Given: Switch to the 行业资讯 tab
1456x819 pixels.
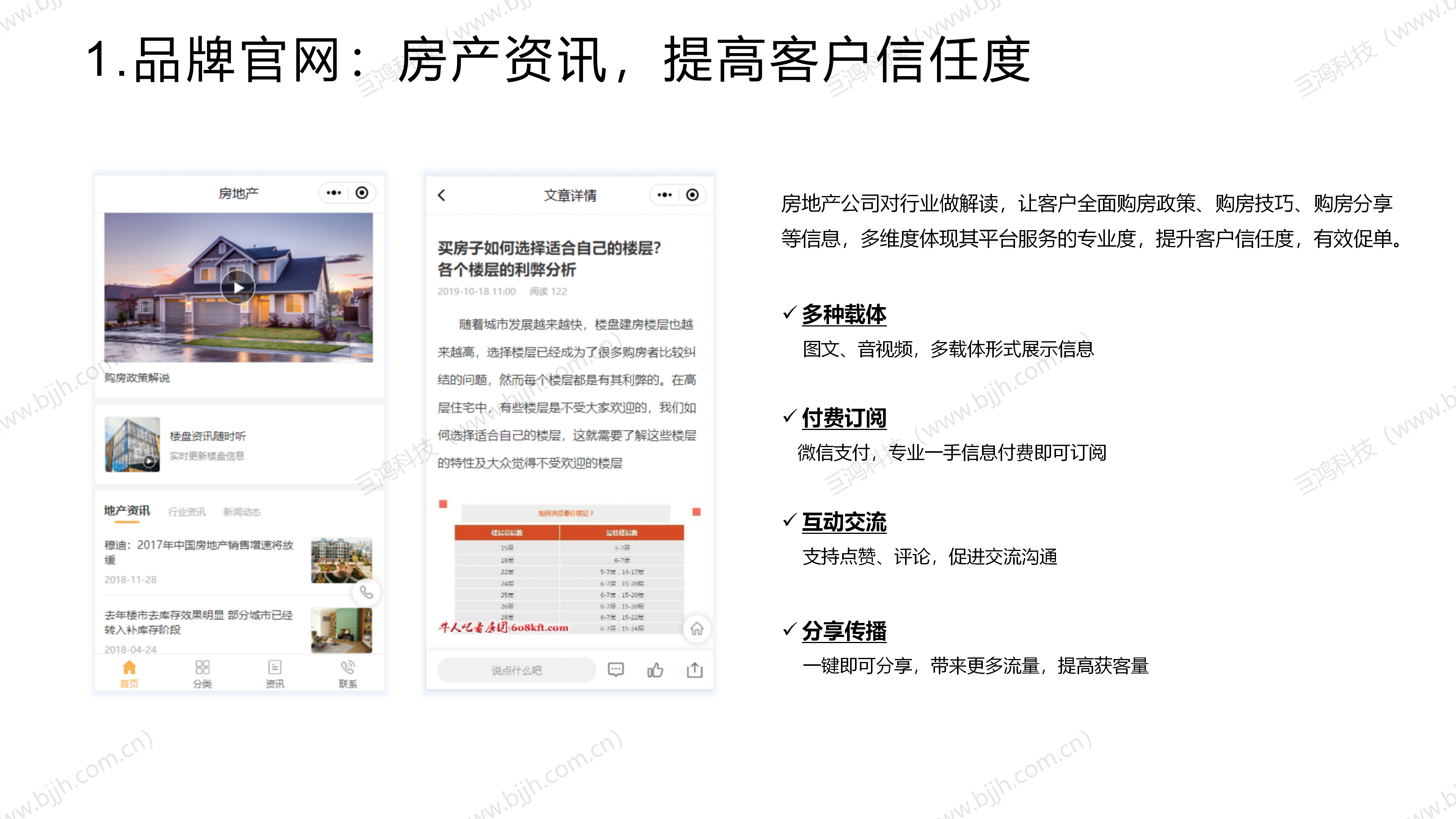Looking at the screenshot, I should pyautogui.click(x=187, y=512).
